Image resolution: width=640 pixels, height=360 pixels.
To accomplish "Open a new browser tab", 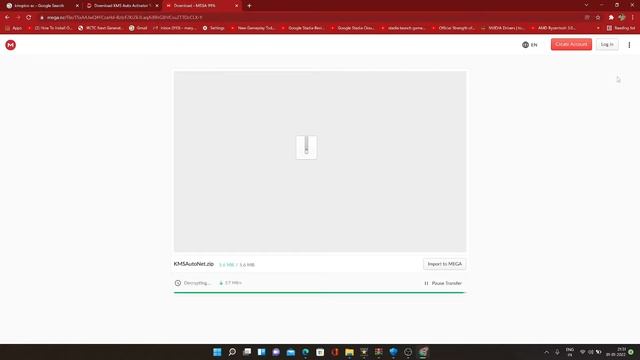I will click(x=249, y=6).
